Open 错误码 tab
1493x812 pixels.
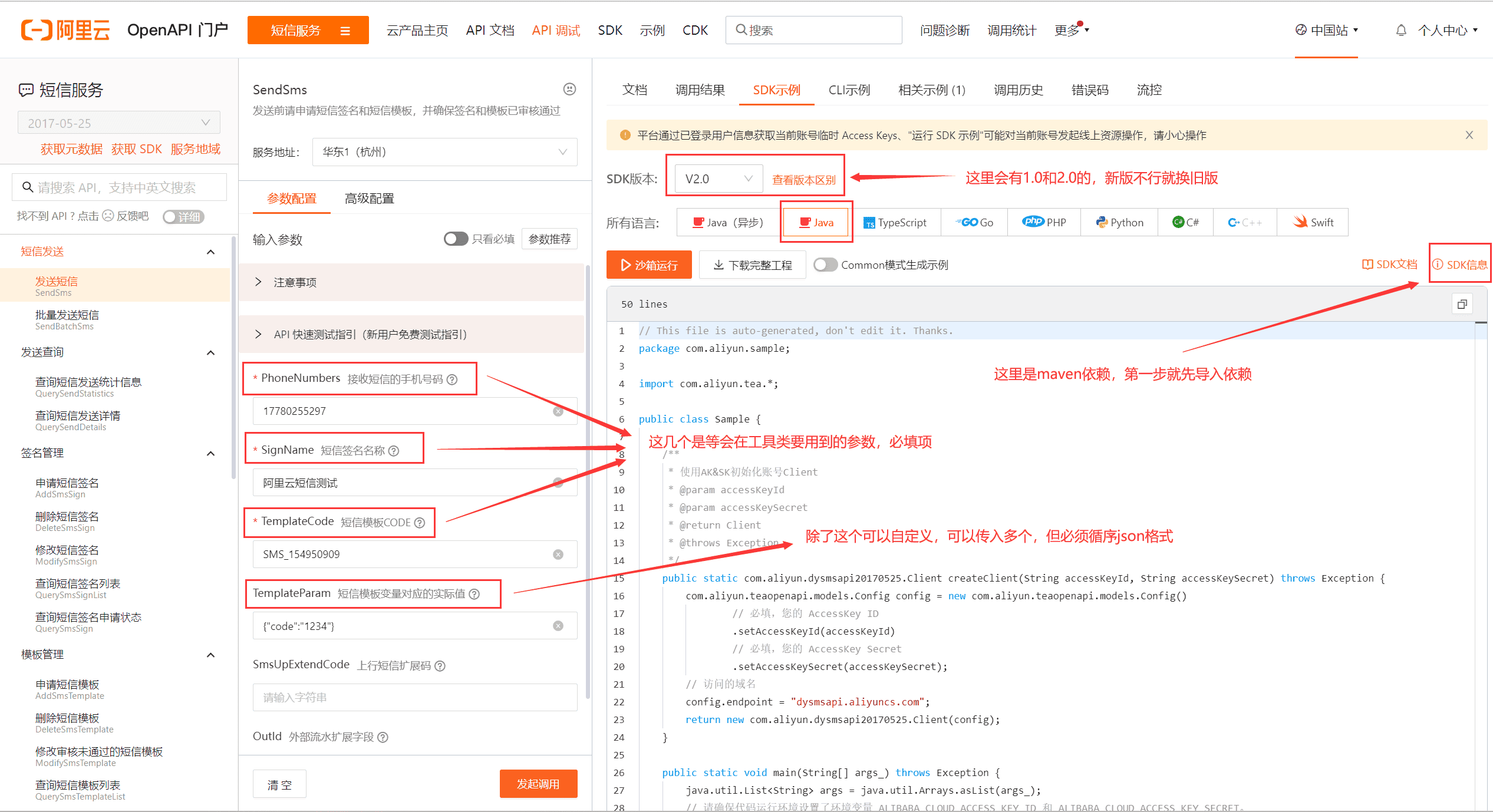click(x=1090, y=90)
